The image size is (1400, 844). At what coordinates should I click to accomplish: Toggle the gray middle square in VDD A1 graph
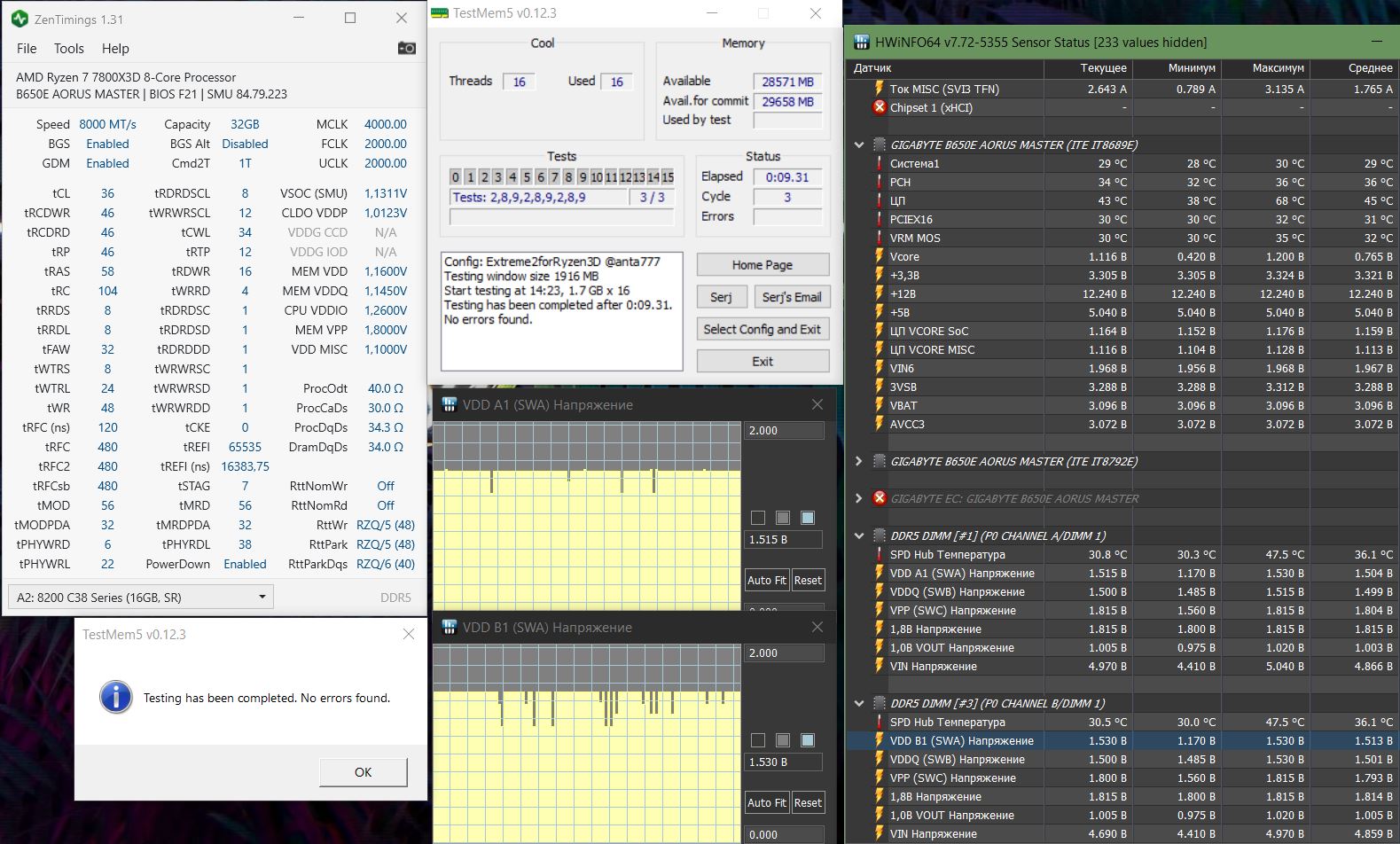pyautogui.click(x=782, y=518)
